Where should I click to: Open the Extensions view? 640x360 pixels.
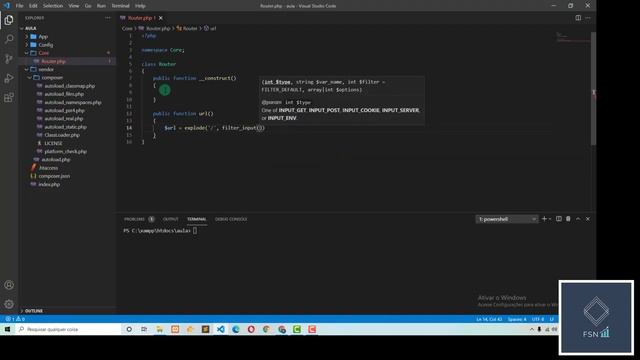[x=9, y=98]
